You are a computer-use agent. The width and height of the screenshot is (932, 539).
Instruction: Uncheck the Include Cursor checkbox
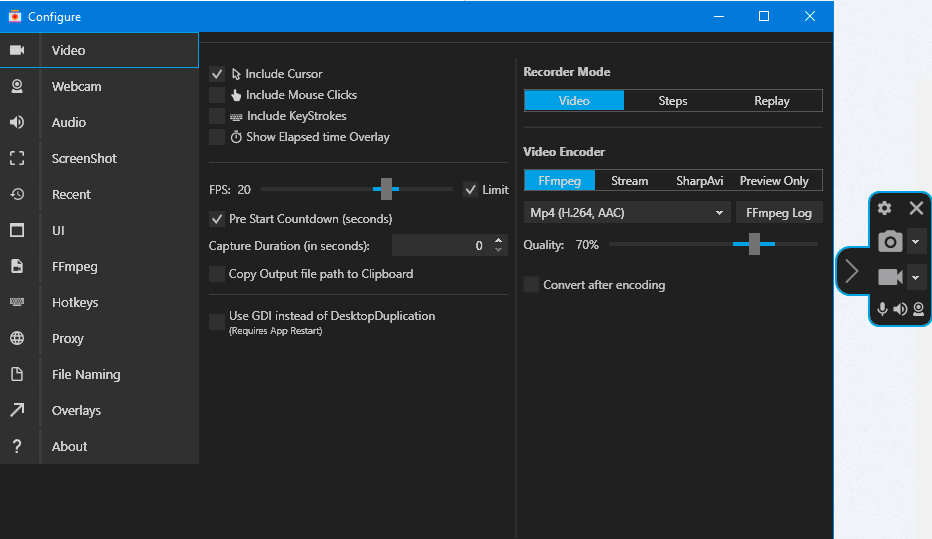217,74
